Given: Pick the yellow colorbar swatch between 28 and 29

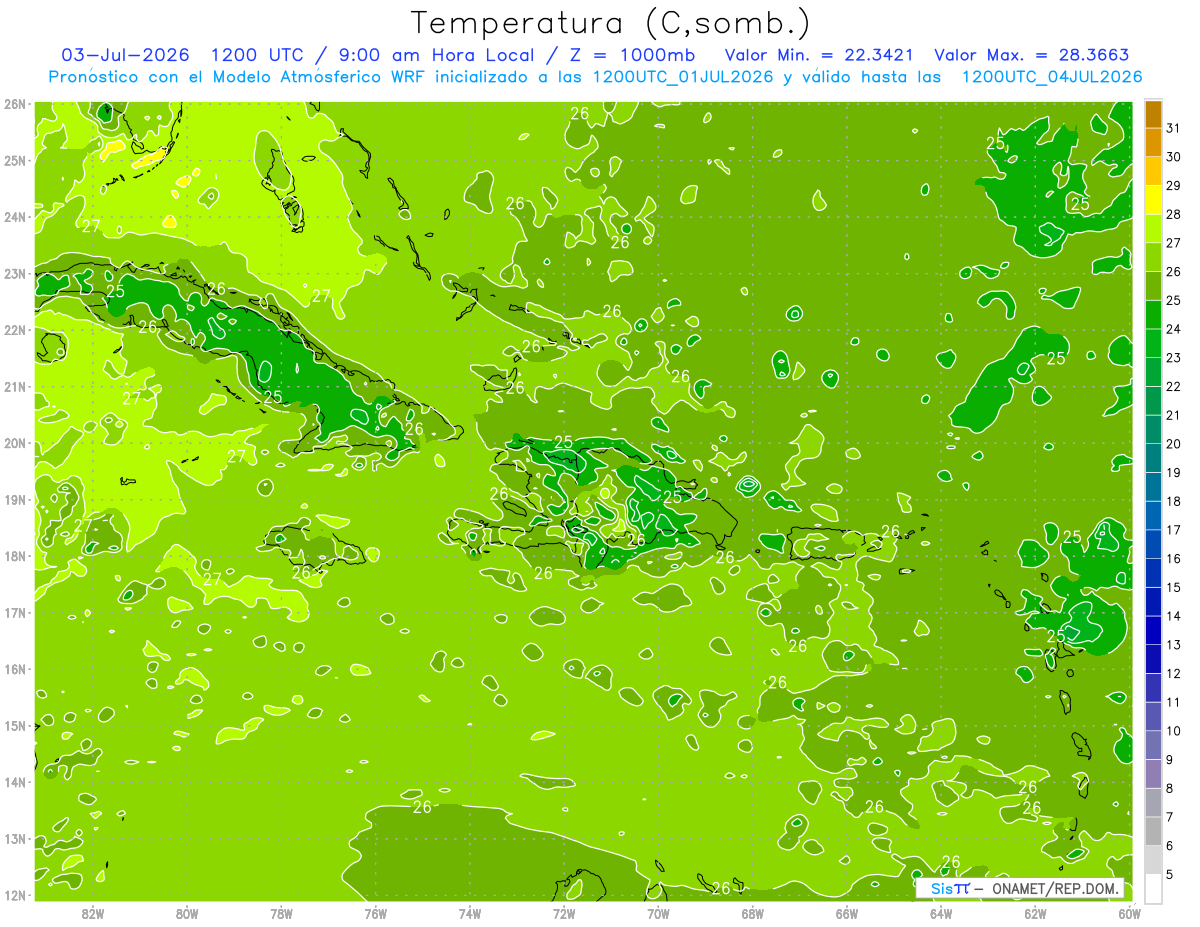Looking at the screenshot, I should (x=1153, y=200).
